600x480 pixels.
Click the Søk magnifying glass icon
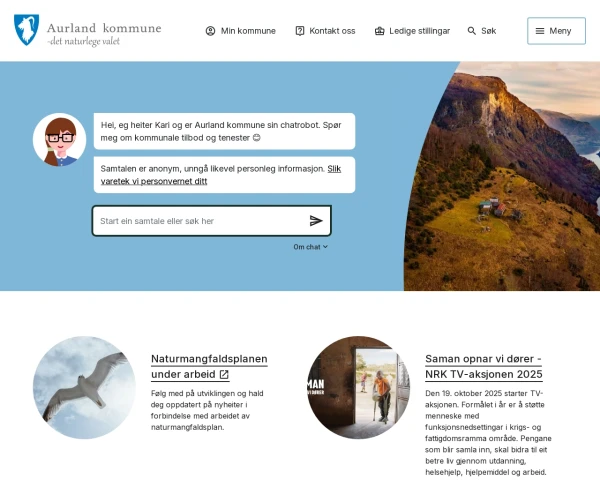(471, 31)
